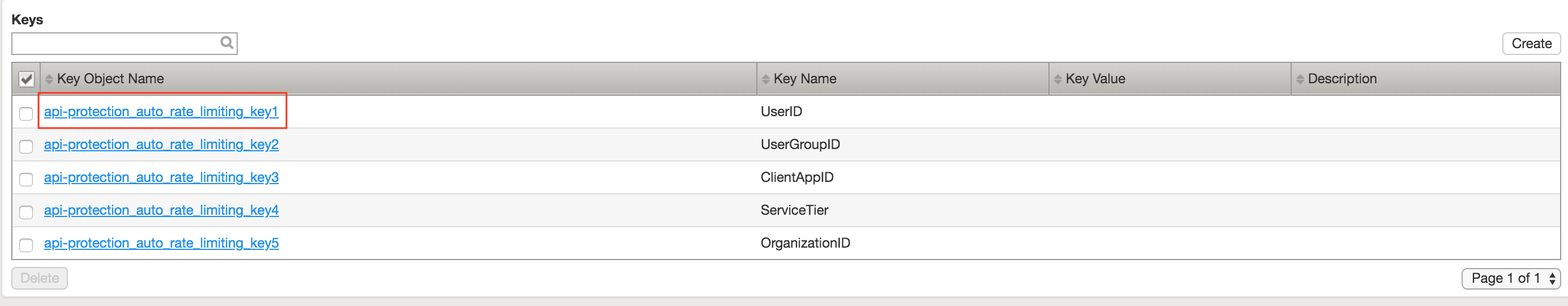Check the box for rate_limiting_key1 row
This screenshot has height=306, width=1568.
pos(26,113)
